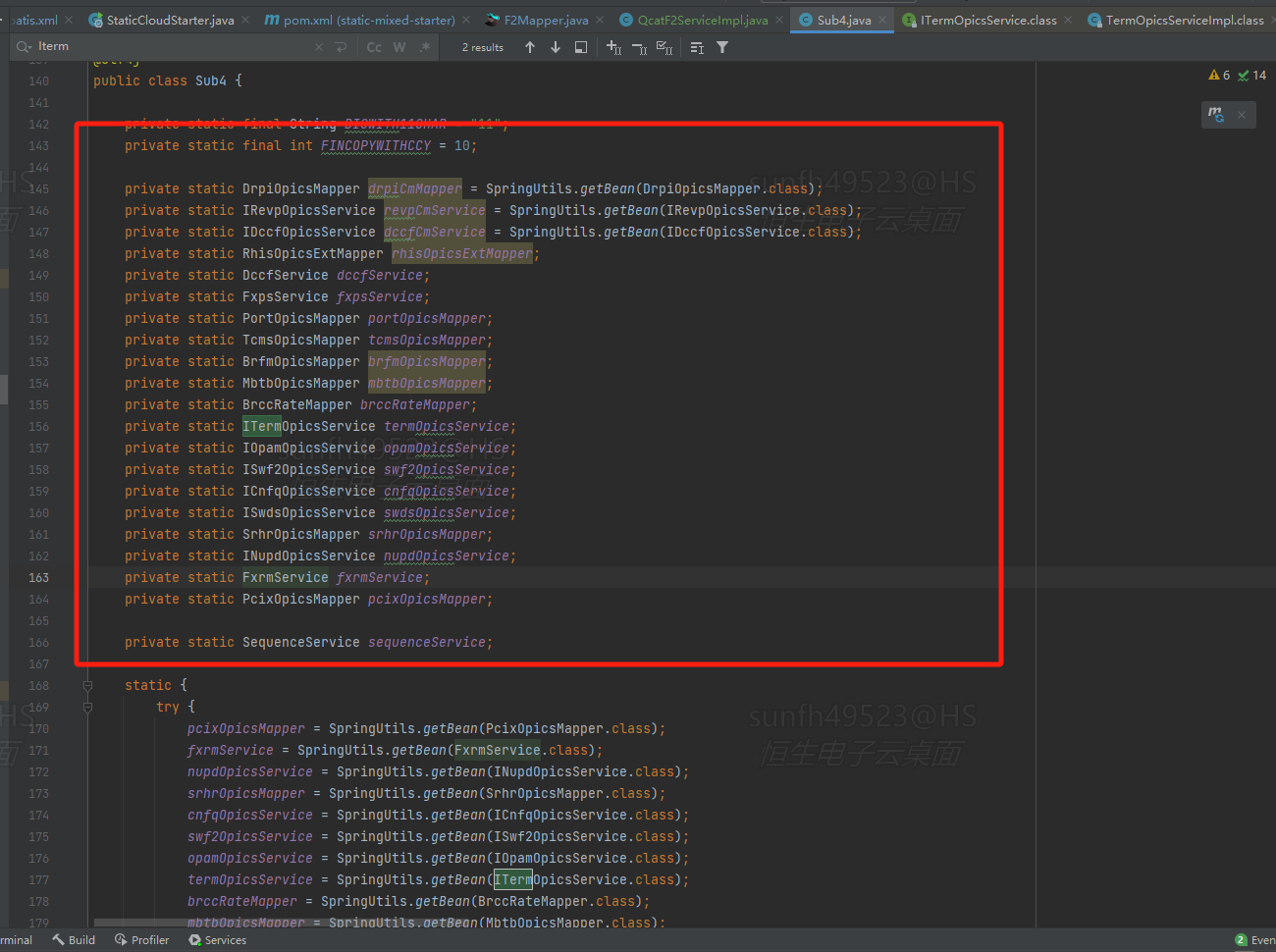Click Load Maven changes floating icon
This screenshot has height=952, width=1276.
(x=1216, y=115)
